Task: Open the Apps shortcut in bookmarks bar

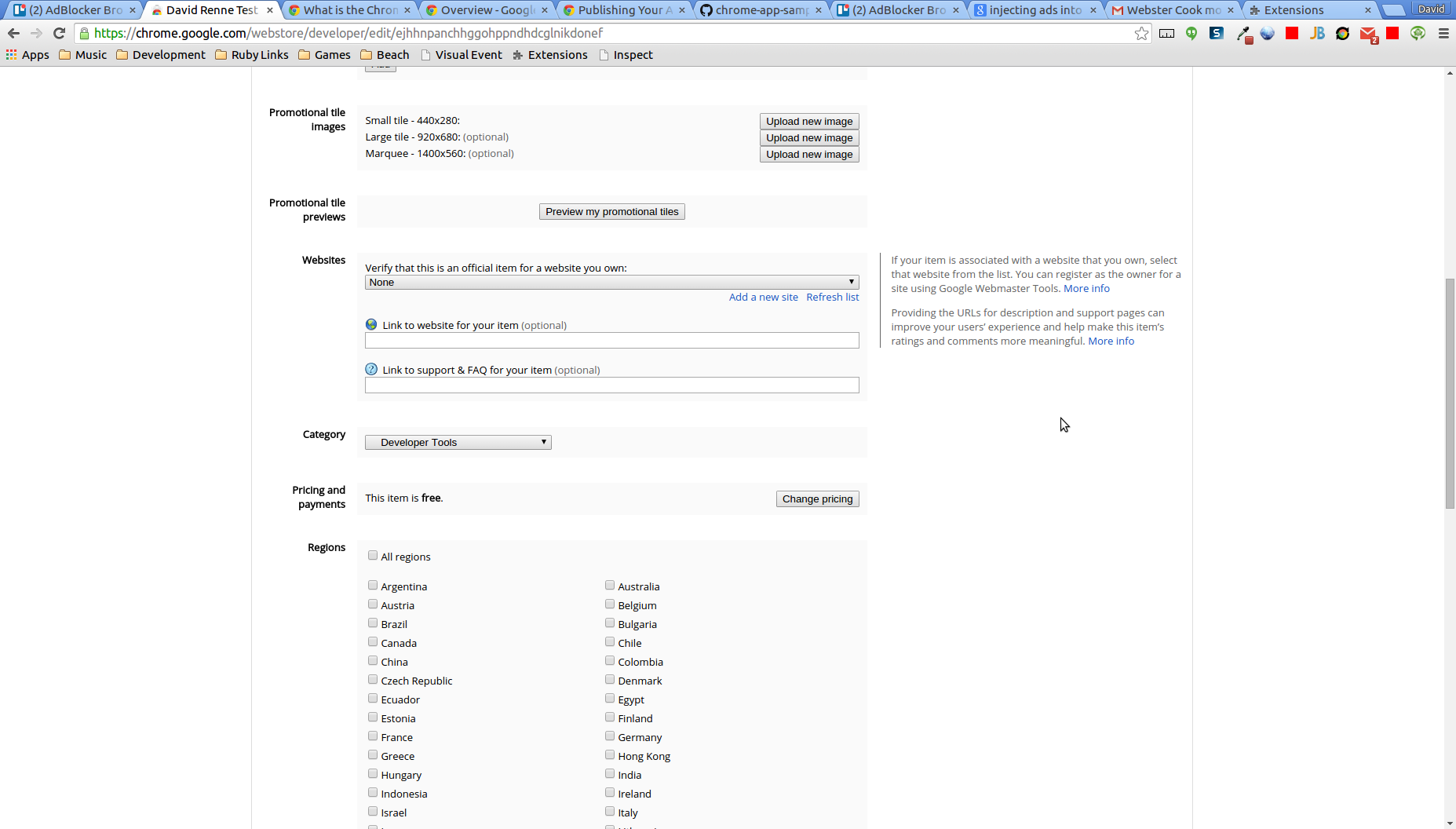Action: (x=27, y=55)
